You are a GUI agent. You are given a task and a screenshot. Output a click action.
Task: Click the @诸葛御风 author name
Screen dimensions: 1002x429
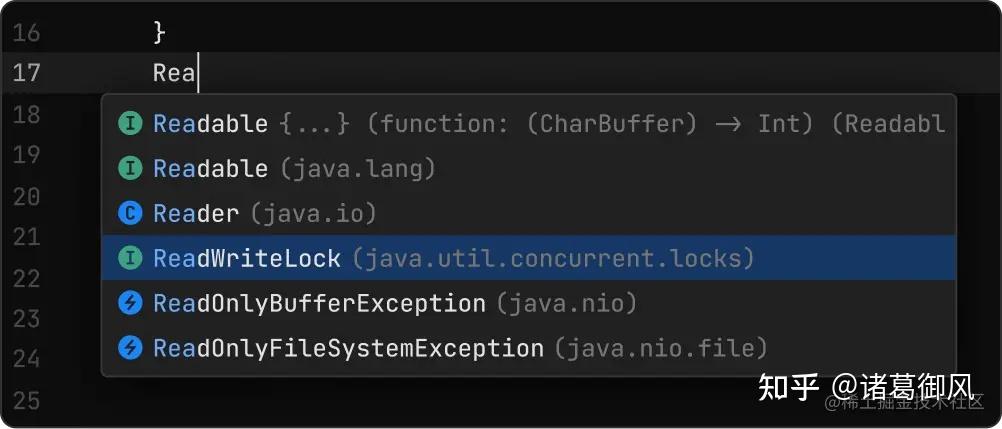click(x=903, y=386)
